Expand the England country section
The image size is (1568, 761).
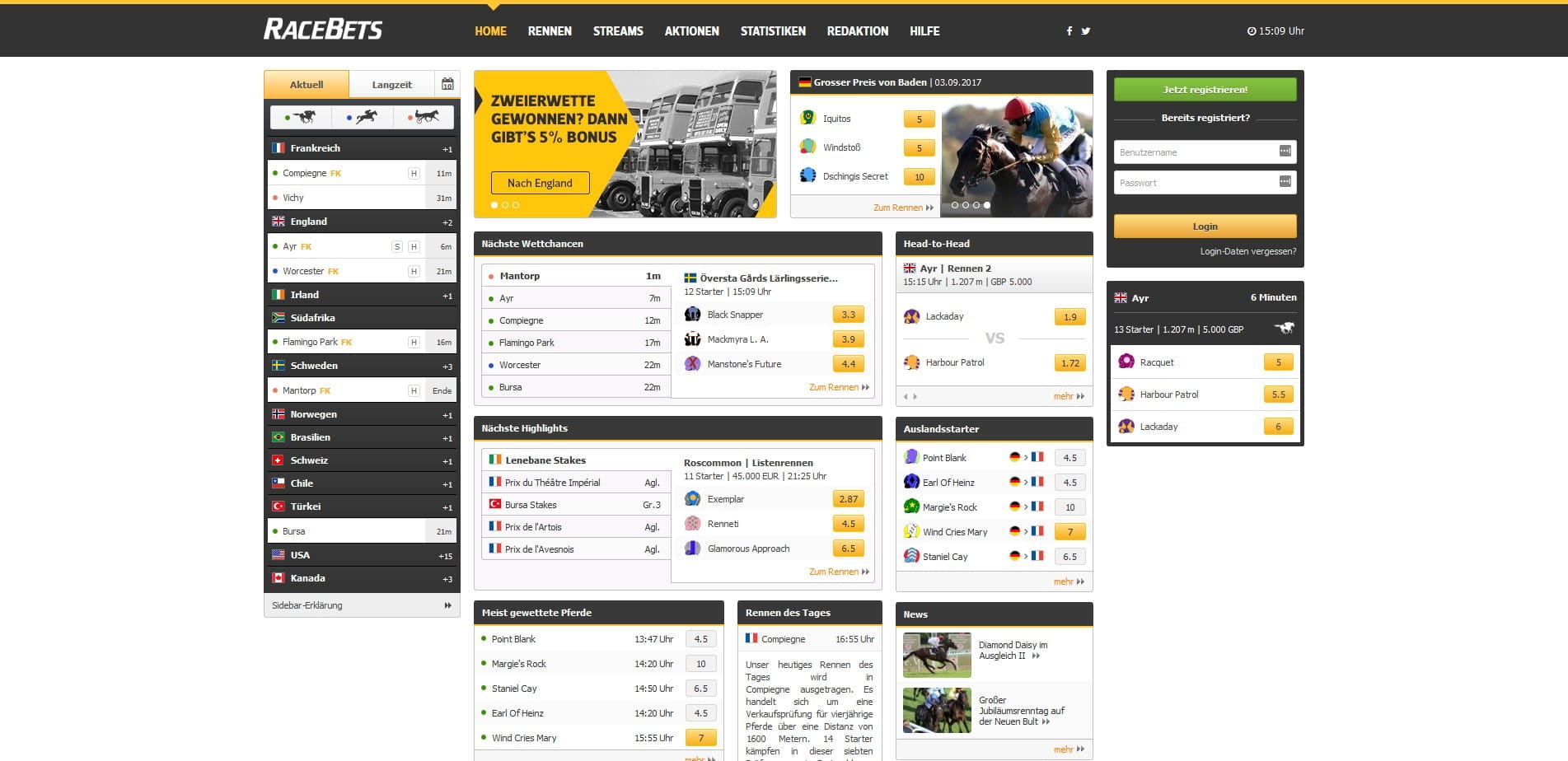click(362, 222)
